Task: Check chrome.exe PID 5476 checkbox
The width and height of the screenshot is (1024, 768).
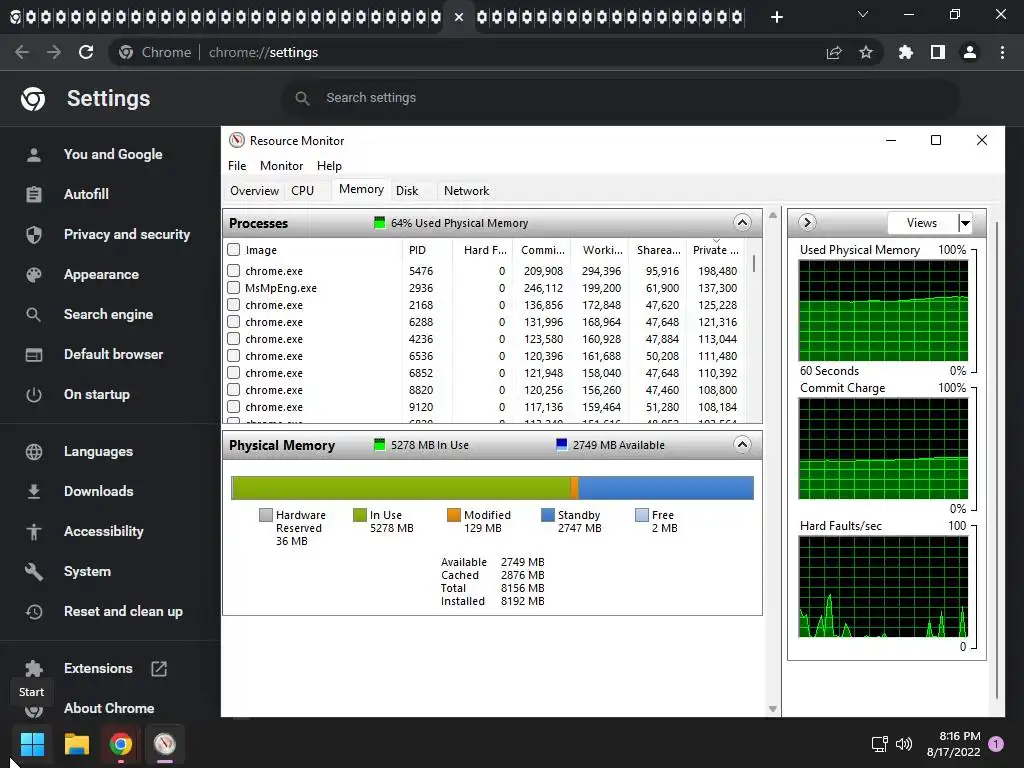Action: tap(233, 270)
